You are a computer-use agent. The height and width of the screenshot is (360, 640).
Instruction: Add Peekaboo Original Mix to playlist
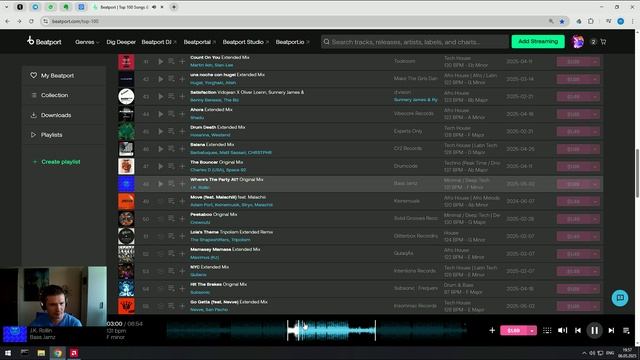pyautogui.click(x=182, y=219)
